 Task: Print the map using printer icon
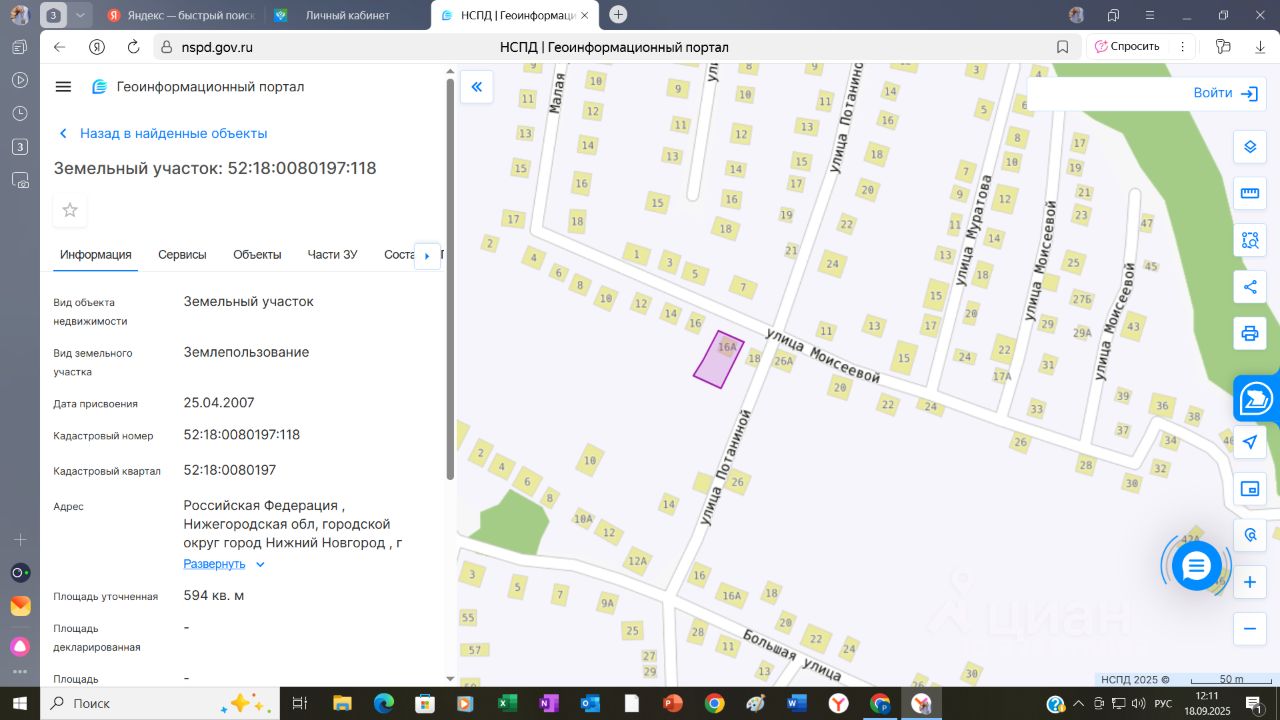[x=1249, y=333]
